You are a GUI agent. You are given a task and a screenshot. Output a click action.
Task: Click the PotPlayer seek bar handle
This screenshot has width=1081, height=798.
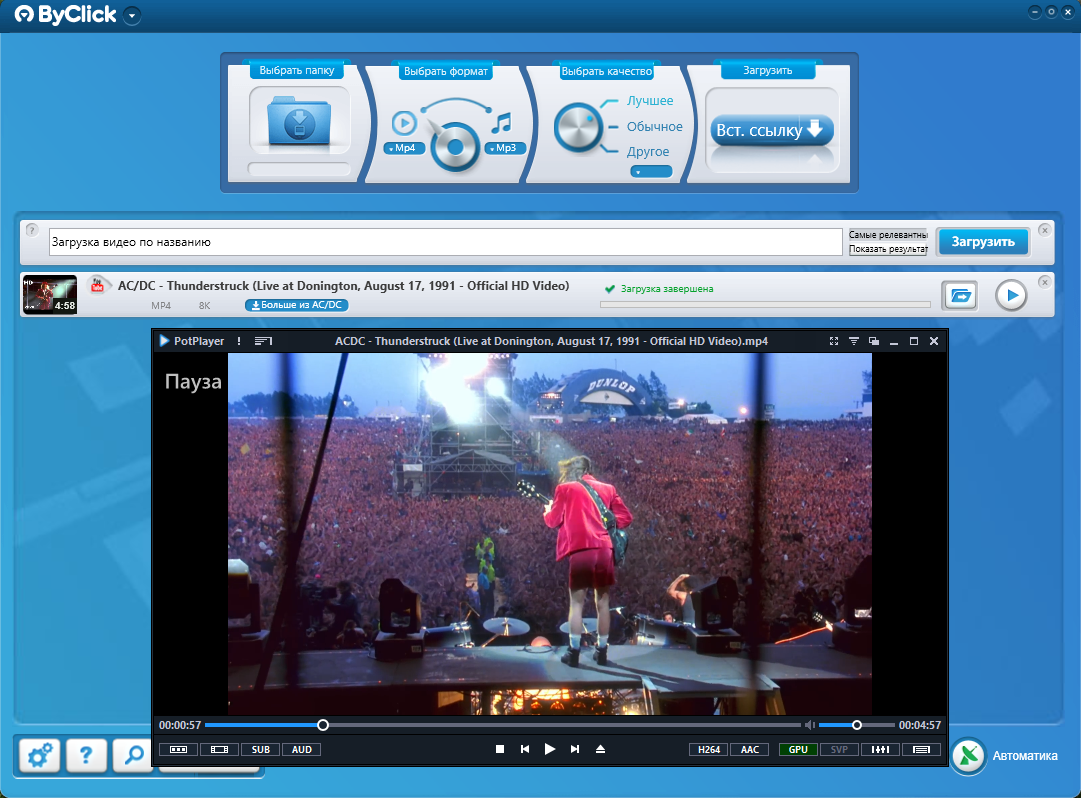pos(323,725)
